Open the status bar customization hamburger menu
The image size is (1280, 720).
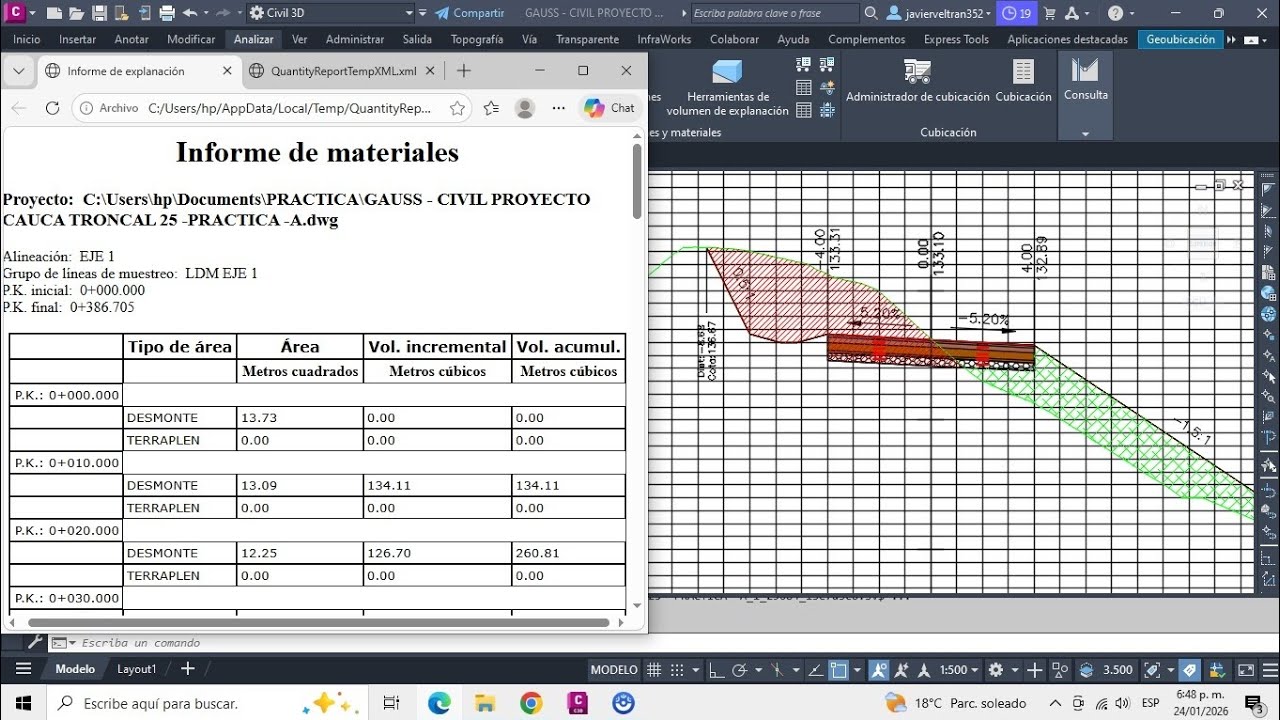pyautogui.click(x=1269, y=670)
